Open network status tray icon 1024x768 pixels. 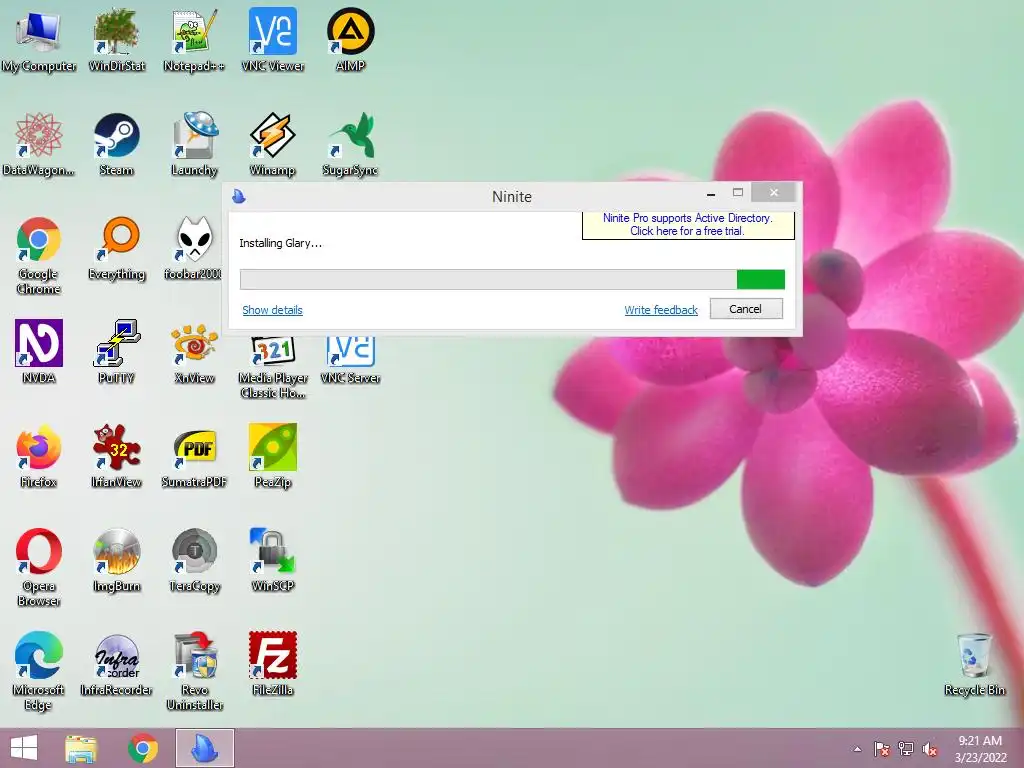[x=906, y=749]
